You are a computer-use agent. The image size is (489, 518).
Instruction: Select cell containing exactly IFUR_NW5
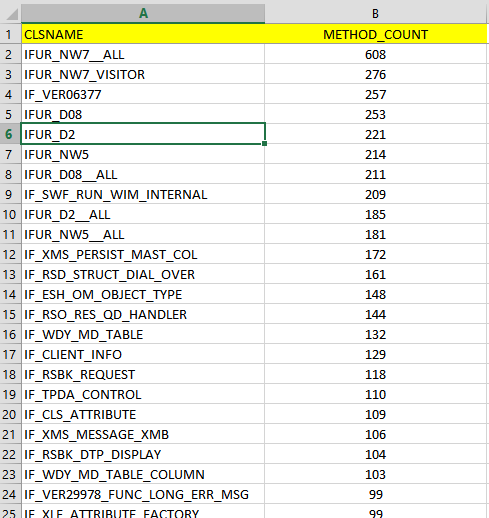(x=143, y=154)
